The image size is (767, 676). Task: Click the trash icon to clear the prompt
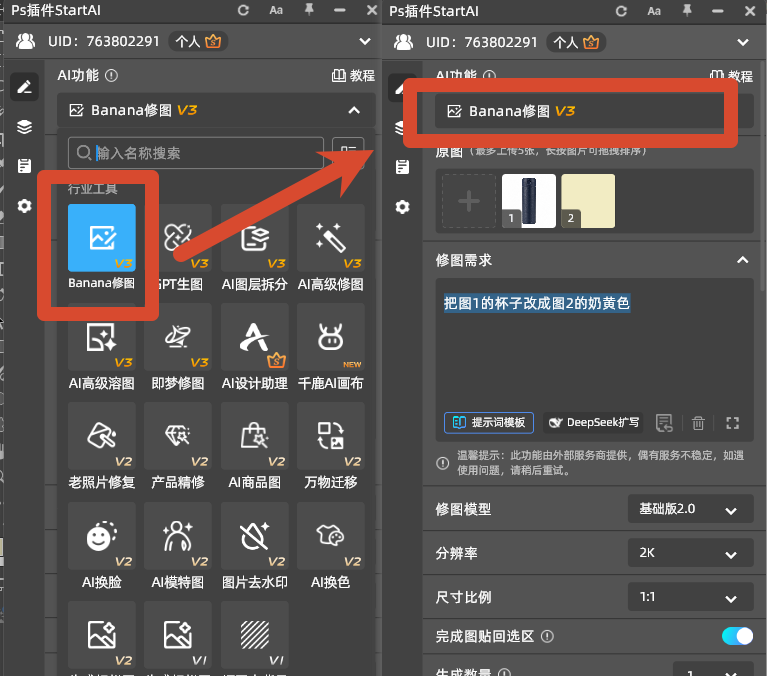click(x=698, y=423)
